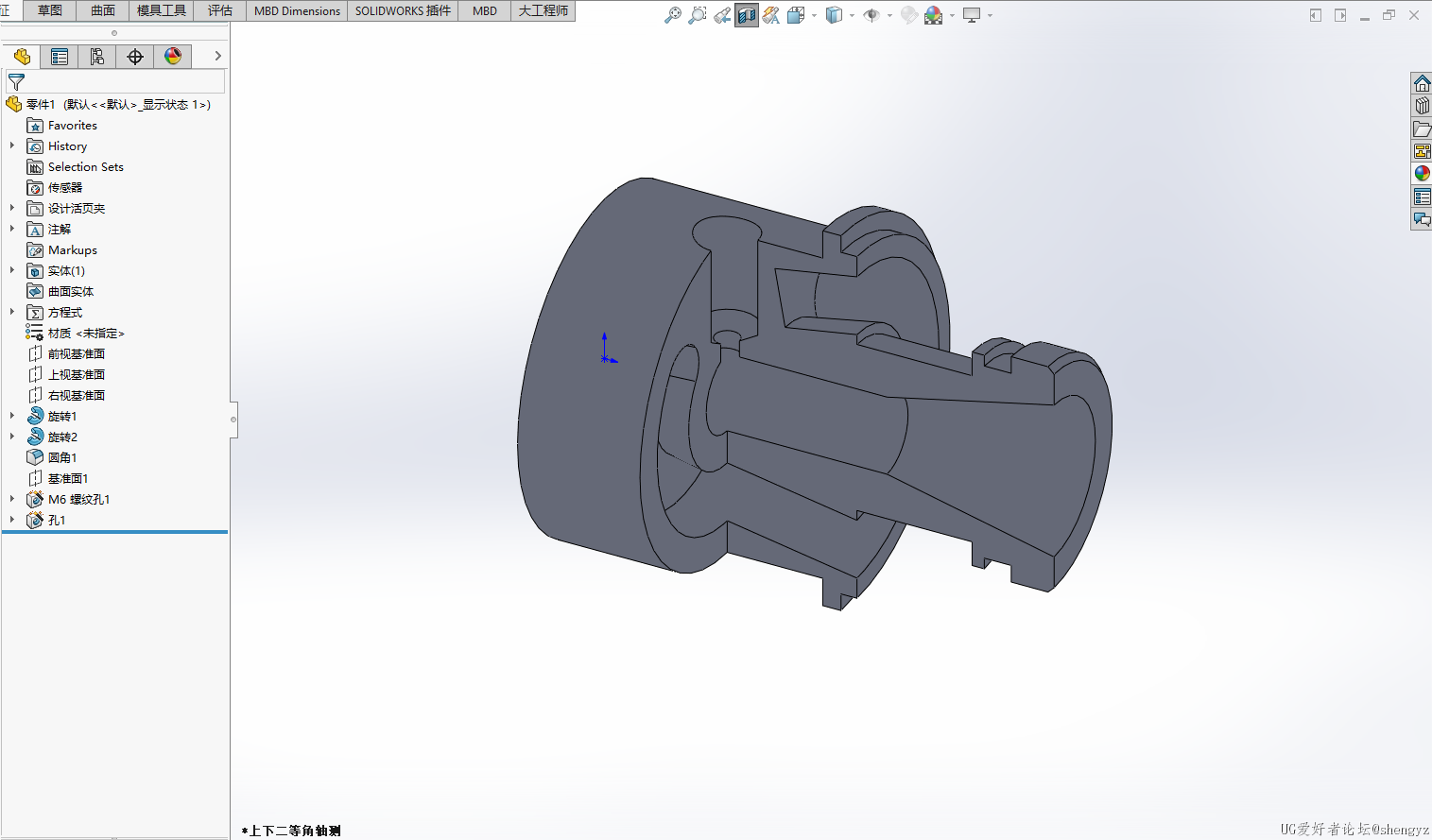Expand 注解 node arrow
The height and width of the screenshot is (840, 1432).
(x=12, y=229)
